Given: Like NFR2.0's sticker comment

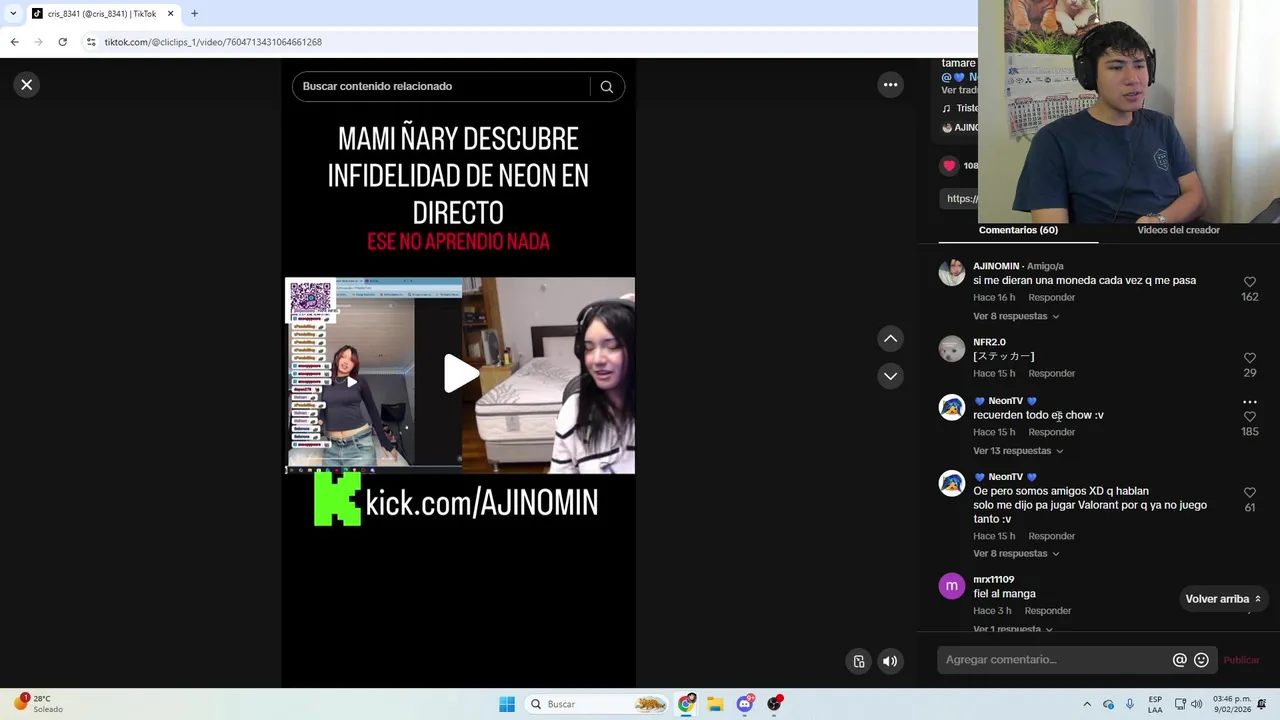Looking at the screenshot, I should pos(1249,358).
